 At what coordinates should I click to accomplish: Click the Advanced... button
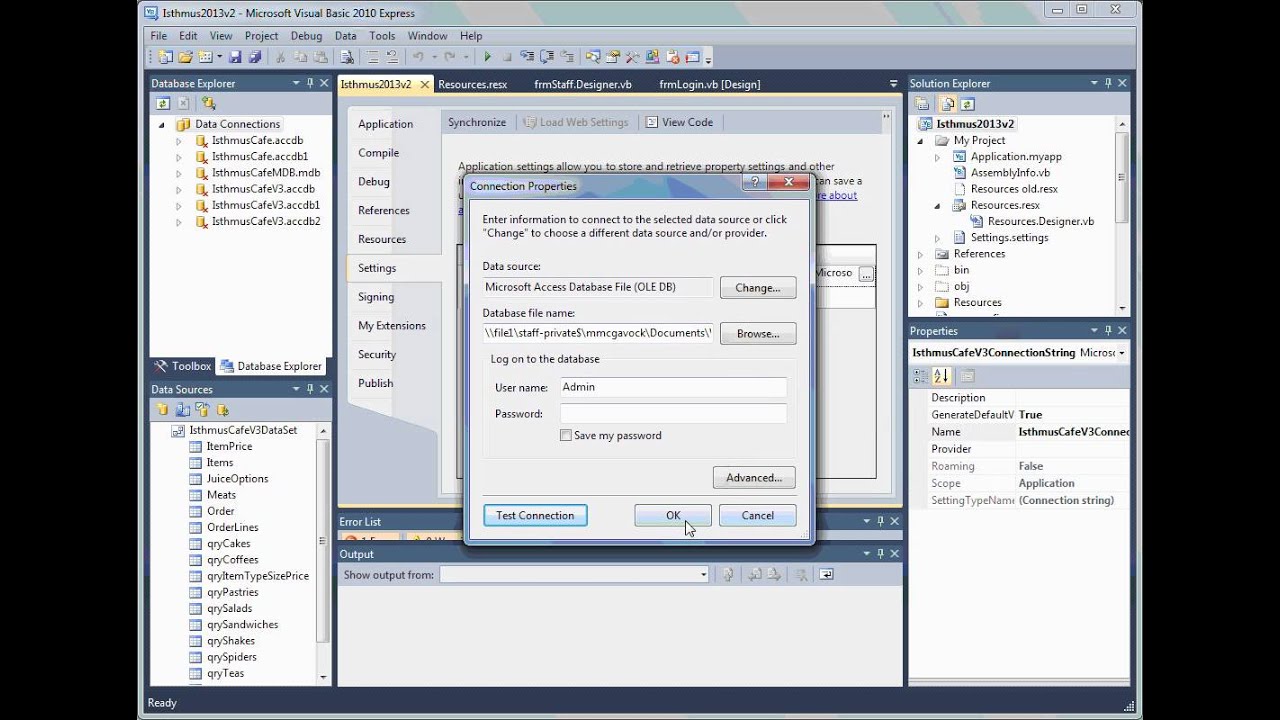click(x=754, y=477)
